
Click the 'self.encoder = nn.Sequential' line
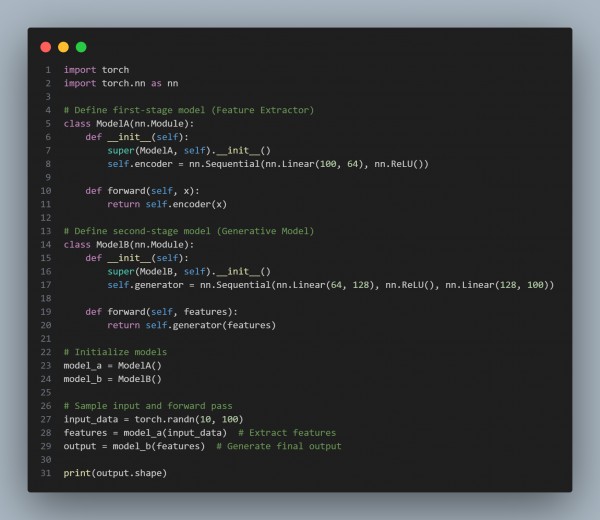click(268, 164)
